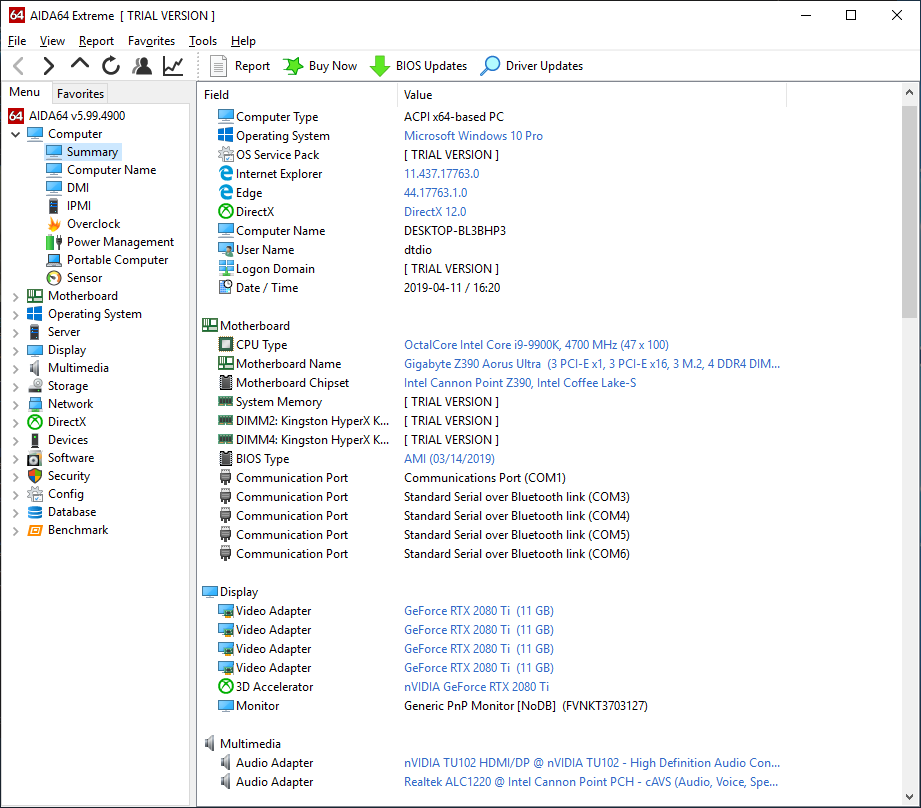Screen dimensions: 921x808
Task: Click the Buy Now toolbar button
Action: (x=320, y=66)
